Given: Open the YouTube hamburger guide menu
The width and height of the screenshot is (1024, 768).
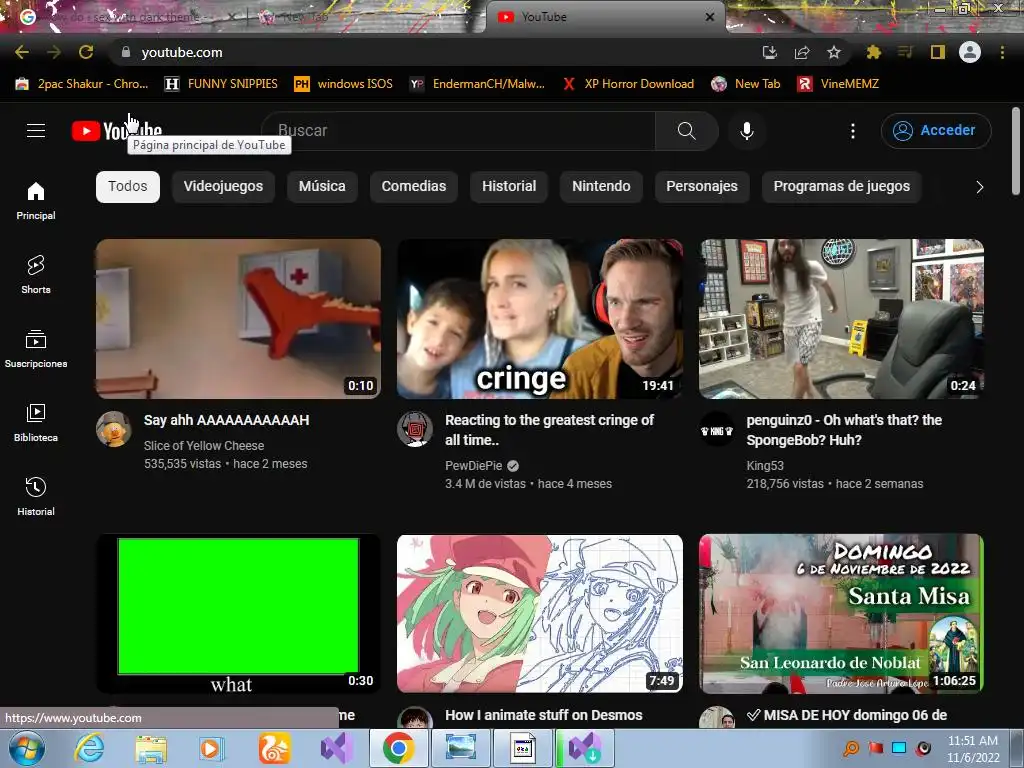Looking at the screenshot, I should [36, 131].
